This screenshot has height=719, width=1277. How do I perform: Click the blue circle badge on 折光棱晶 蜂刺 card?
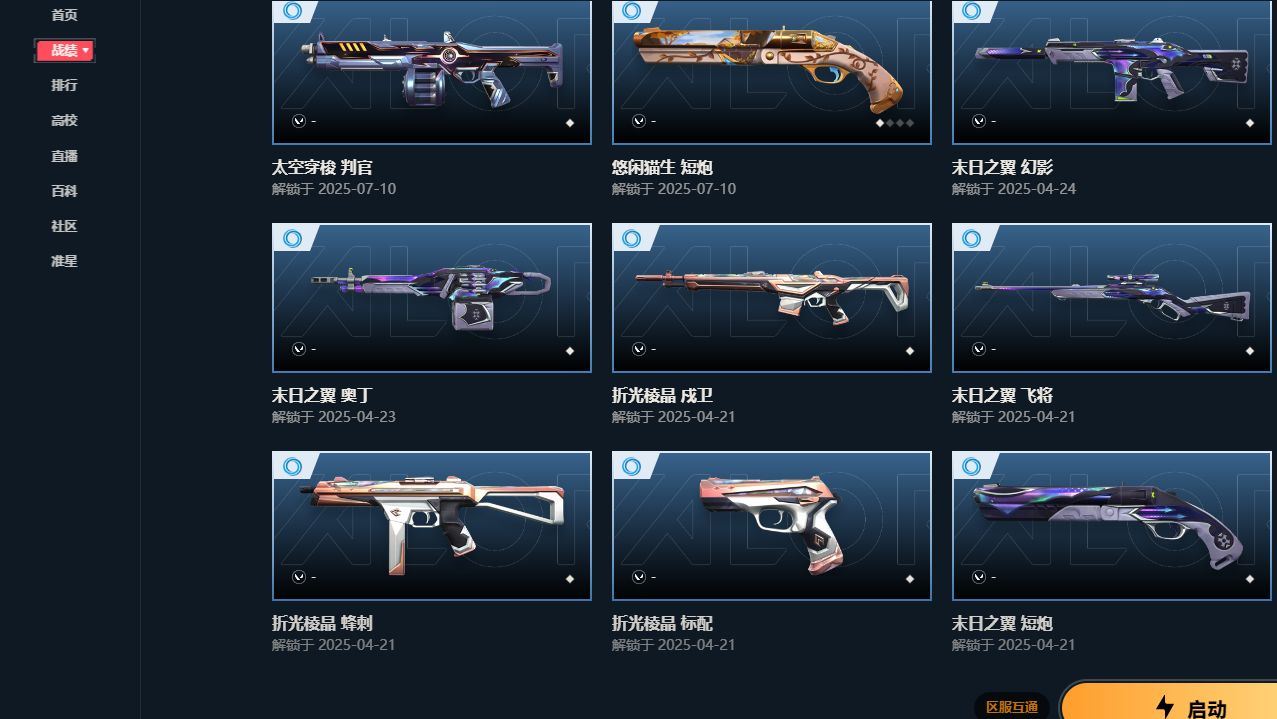pos(292,466)
